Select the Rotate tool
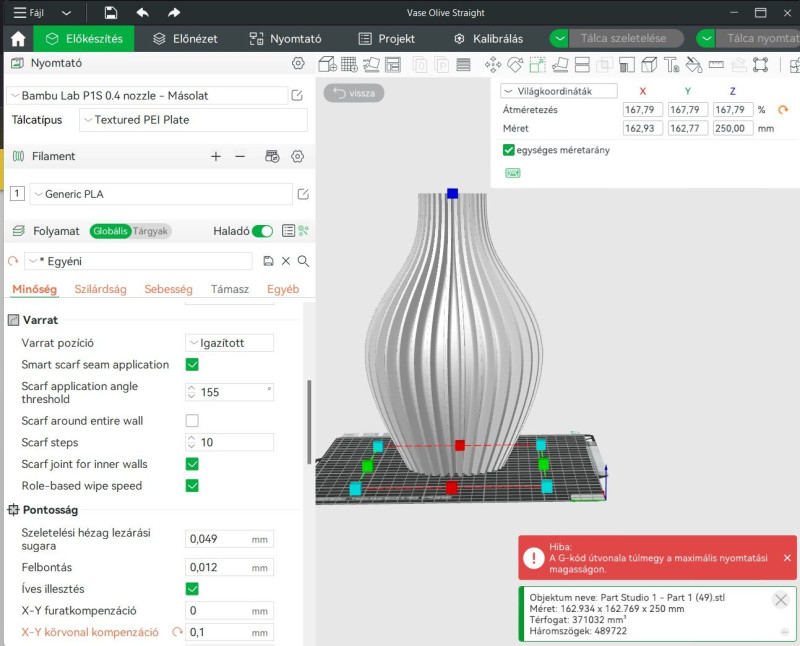The image size is (800, 646). click(515, 64)
